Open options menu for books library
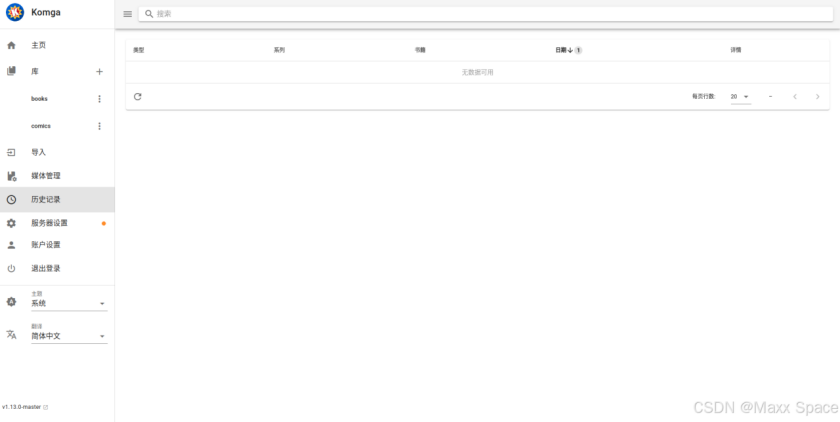This screenshot has width=840, height=422. (x=99, y=99)
